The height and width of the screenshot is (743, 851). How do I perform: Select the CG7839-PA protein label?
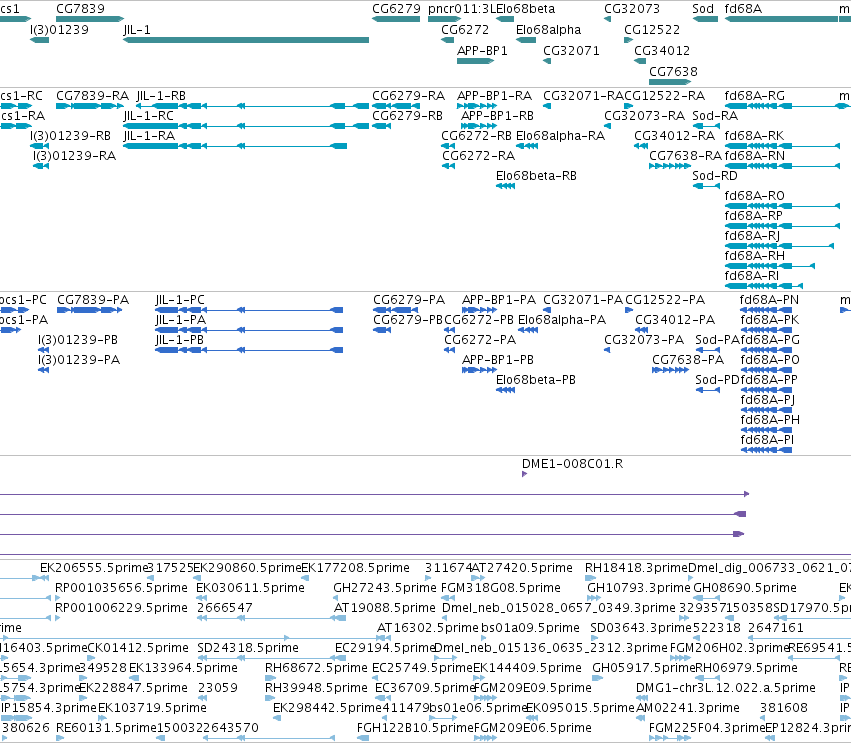click(93, 300)
